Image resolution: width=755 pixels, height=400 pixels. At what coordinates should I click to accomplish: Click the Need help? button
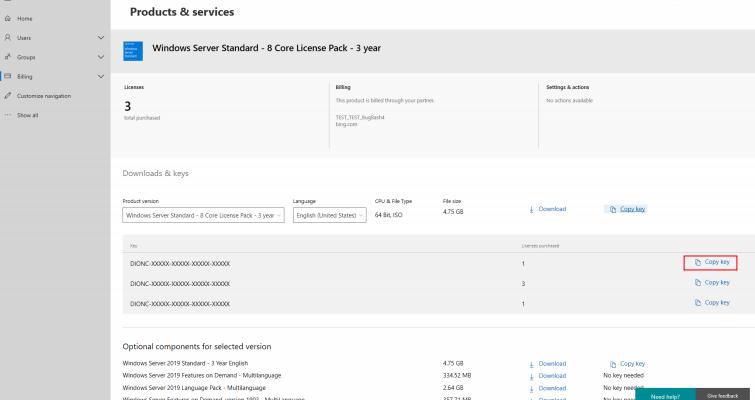click(665, 394)
